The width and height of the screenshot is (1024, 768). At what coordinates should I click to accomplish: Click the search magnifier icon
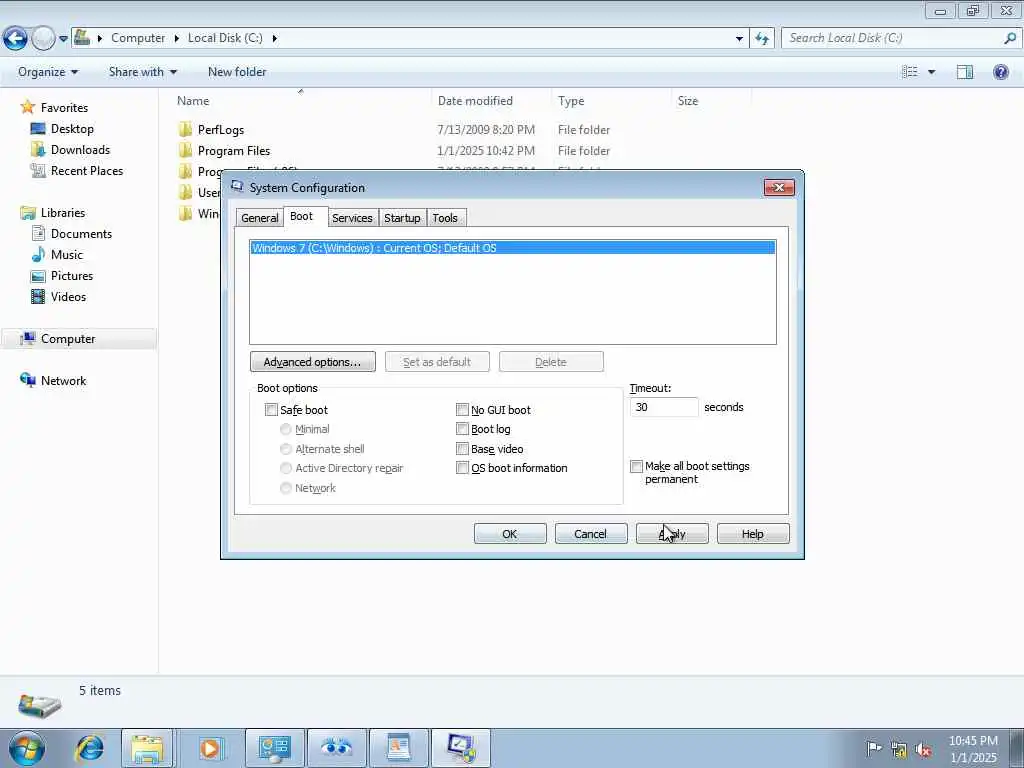point(1010,38)
